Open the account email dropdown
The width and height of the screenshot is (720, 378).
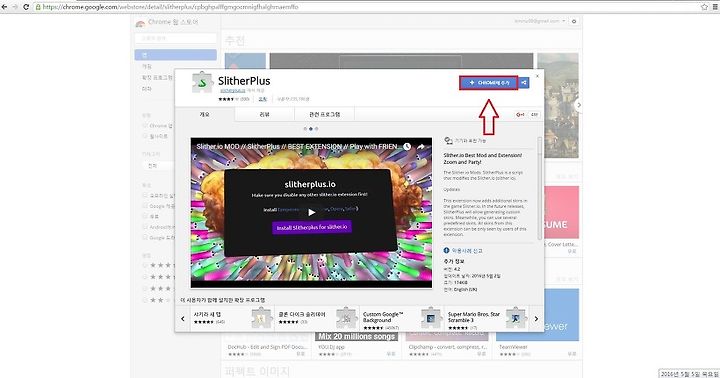tap(540, 21)
